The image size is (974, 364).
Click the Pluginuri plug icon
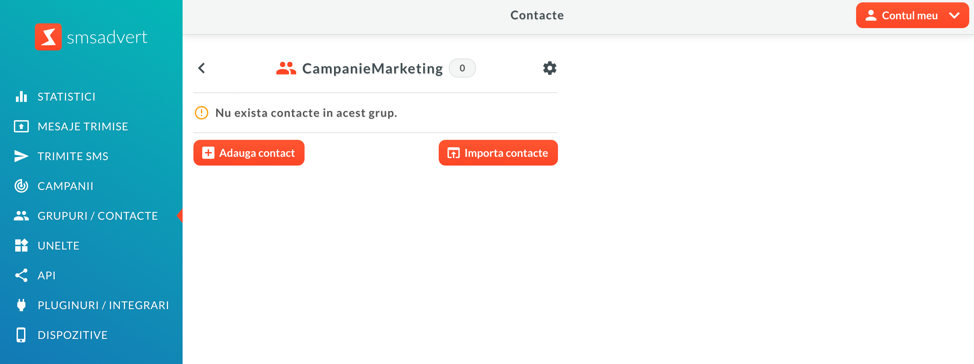[x=22, y=305]
